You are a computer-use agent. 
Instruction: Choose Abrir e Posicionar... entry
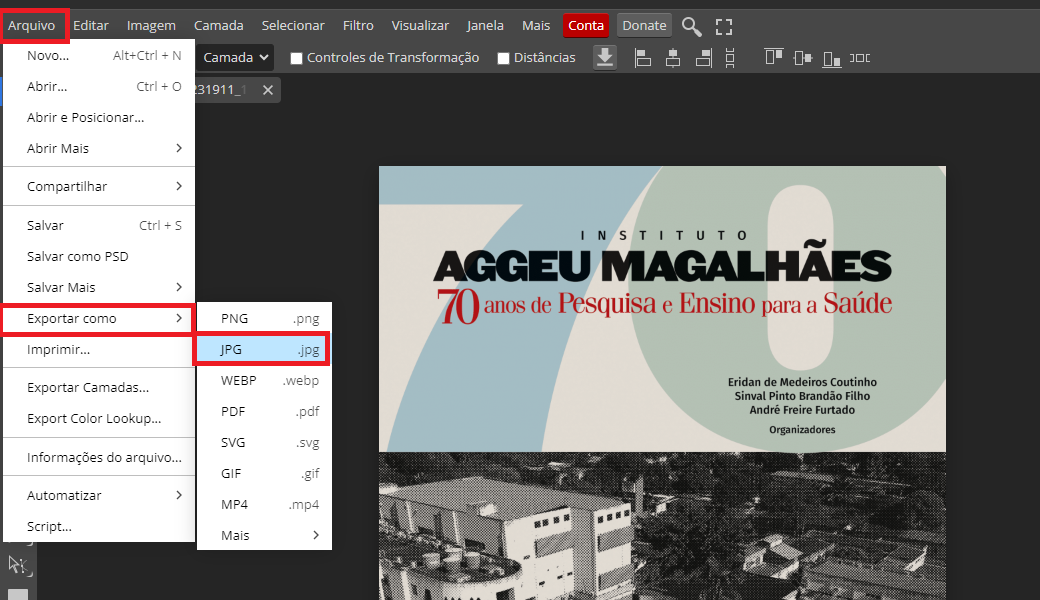(99, 117)
